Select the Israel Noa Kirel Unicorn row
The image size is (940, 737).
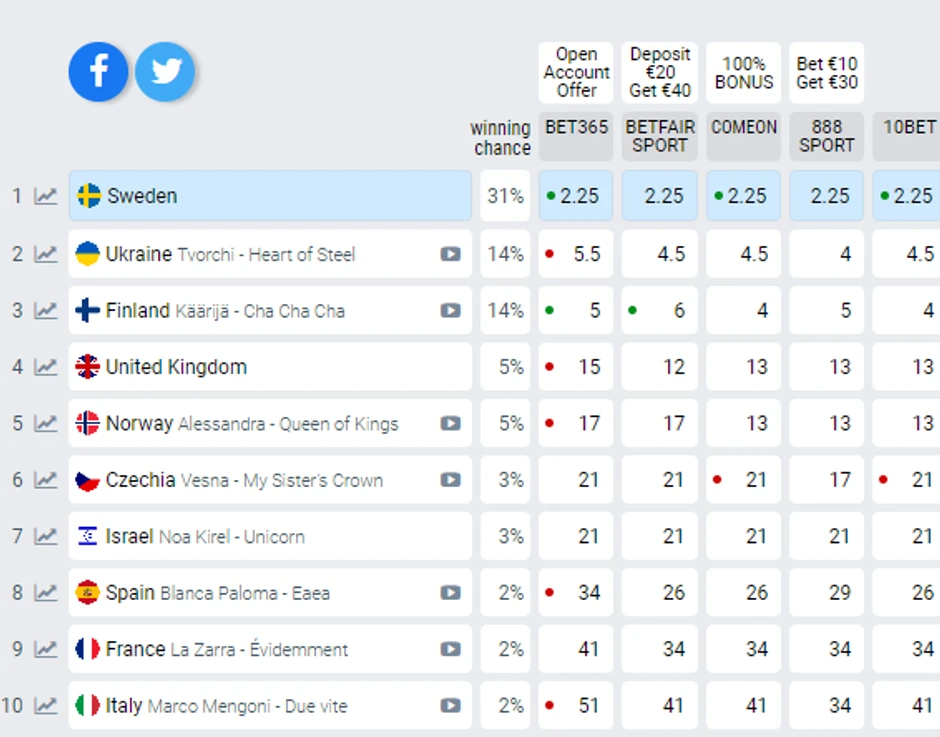(x=270, y=537)
